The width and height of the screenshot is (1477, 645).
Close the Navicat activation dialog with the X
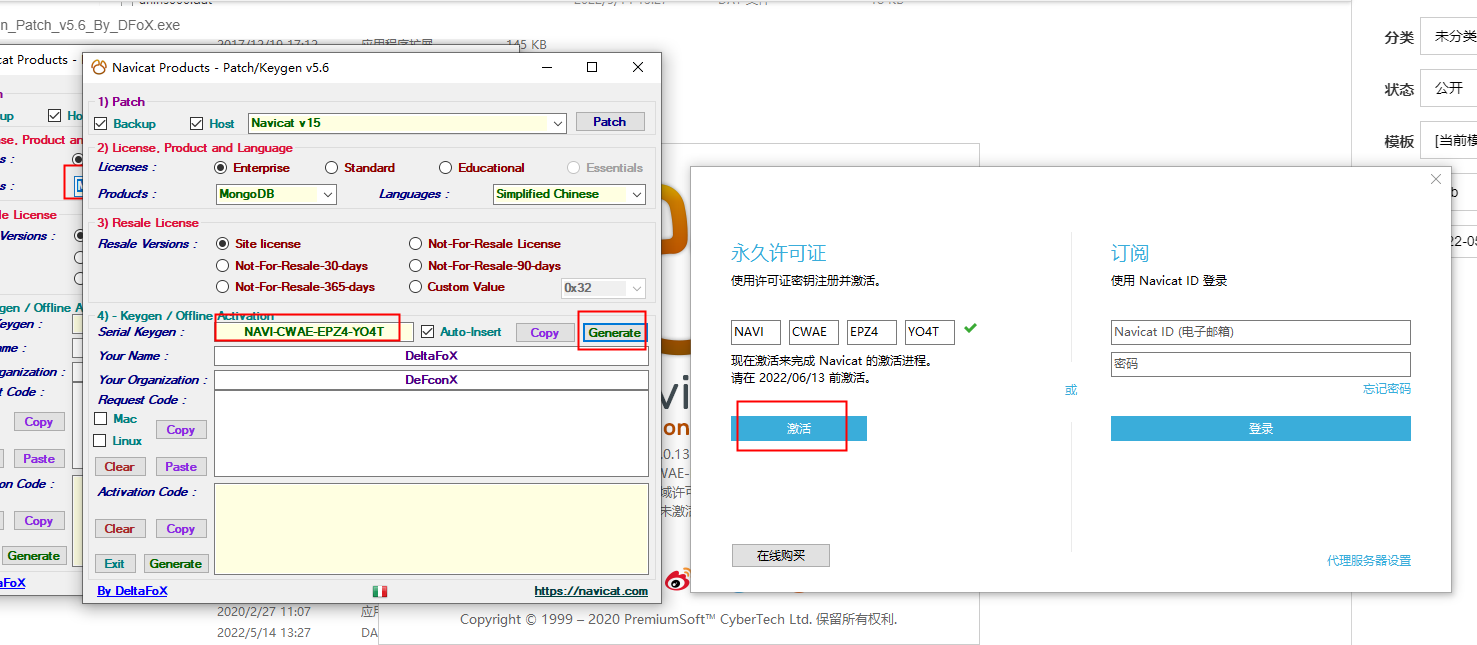1436,180
